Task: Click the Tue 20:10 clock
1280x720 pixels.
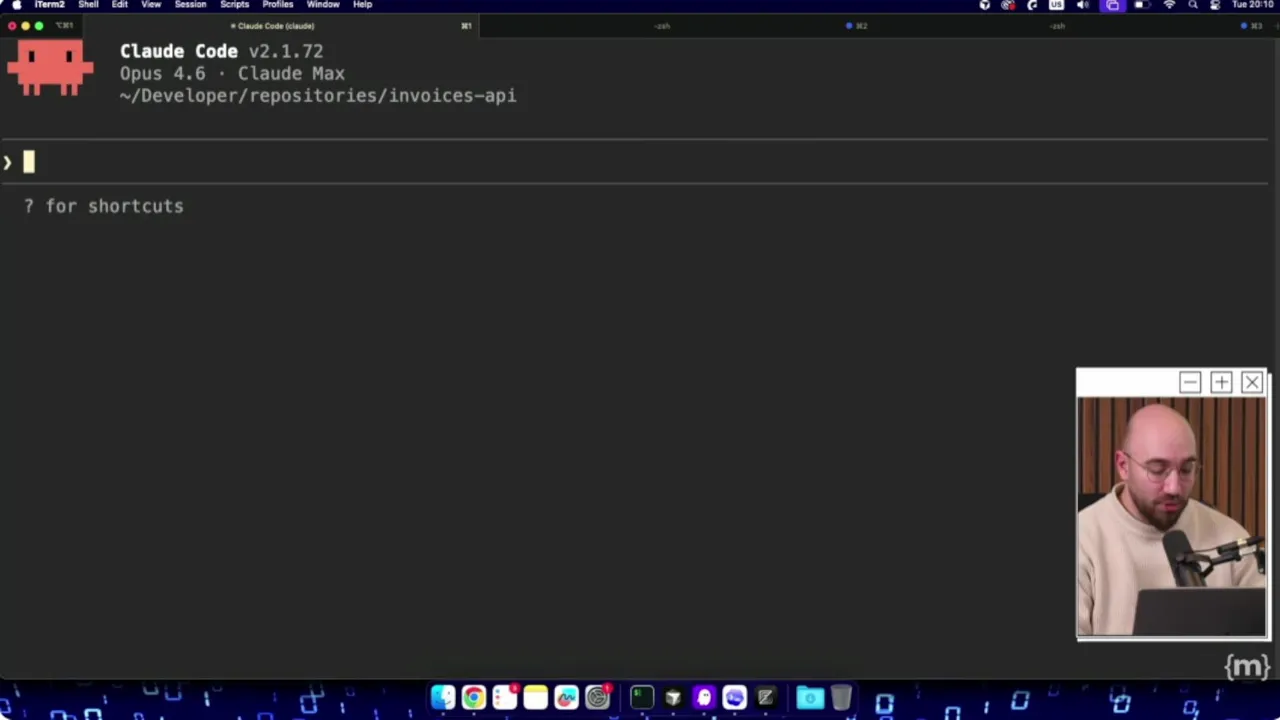Action: 1253,5
